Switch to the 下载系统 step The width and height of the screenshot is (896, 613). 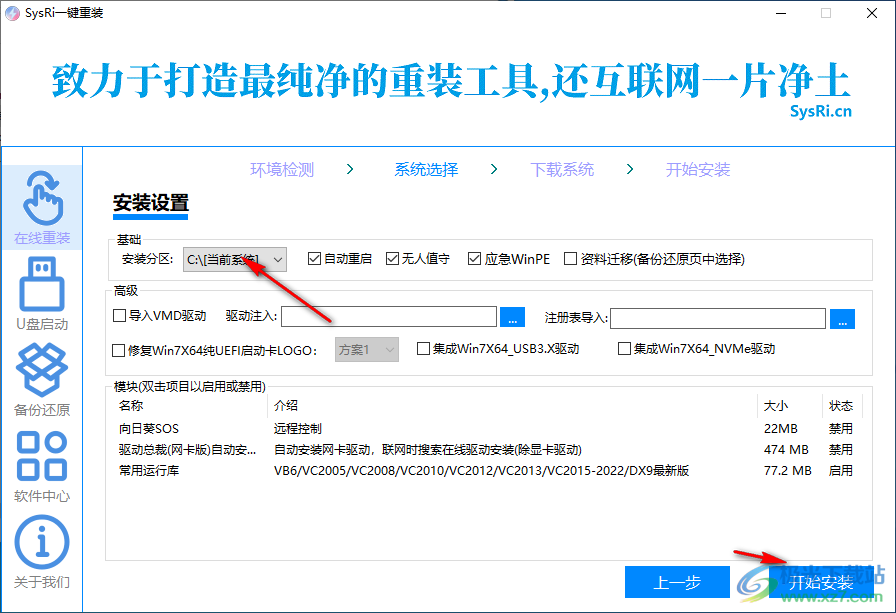(x=561, y=169)
